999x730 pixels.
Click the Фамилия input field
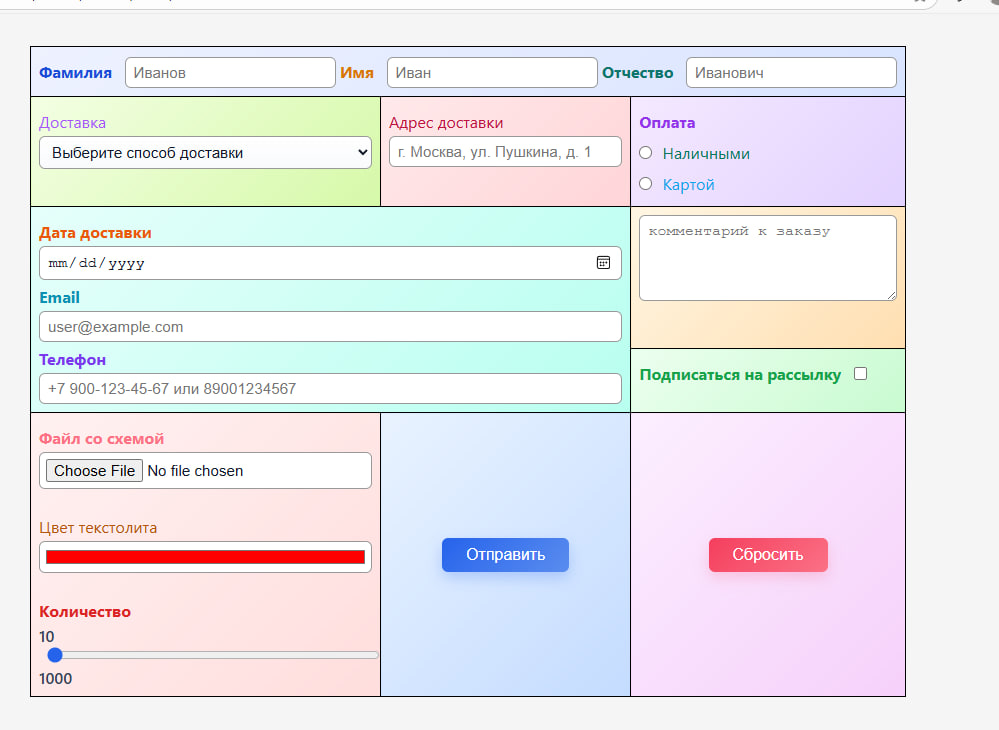[230, 73]
